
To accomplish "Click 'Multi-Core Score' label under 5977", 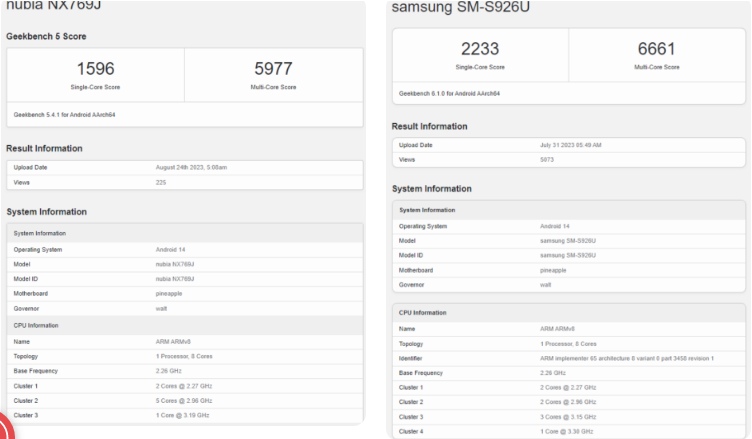I will (x=273, y=87).
